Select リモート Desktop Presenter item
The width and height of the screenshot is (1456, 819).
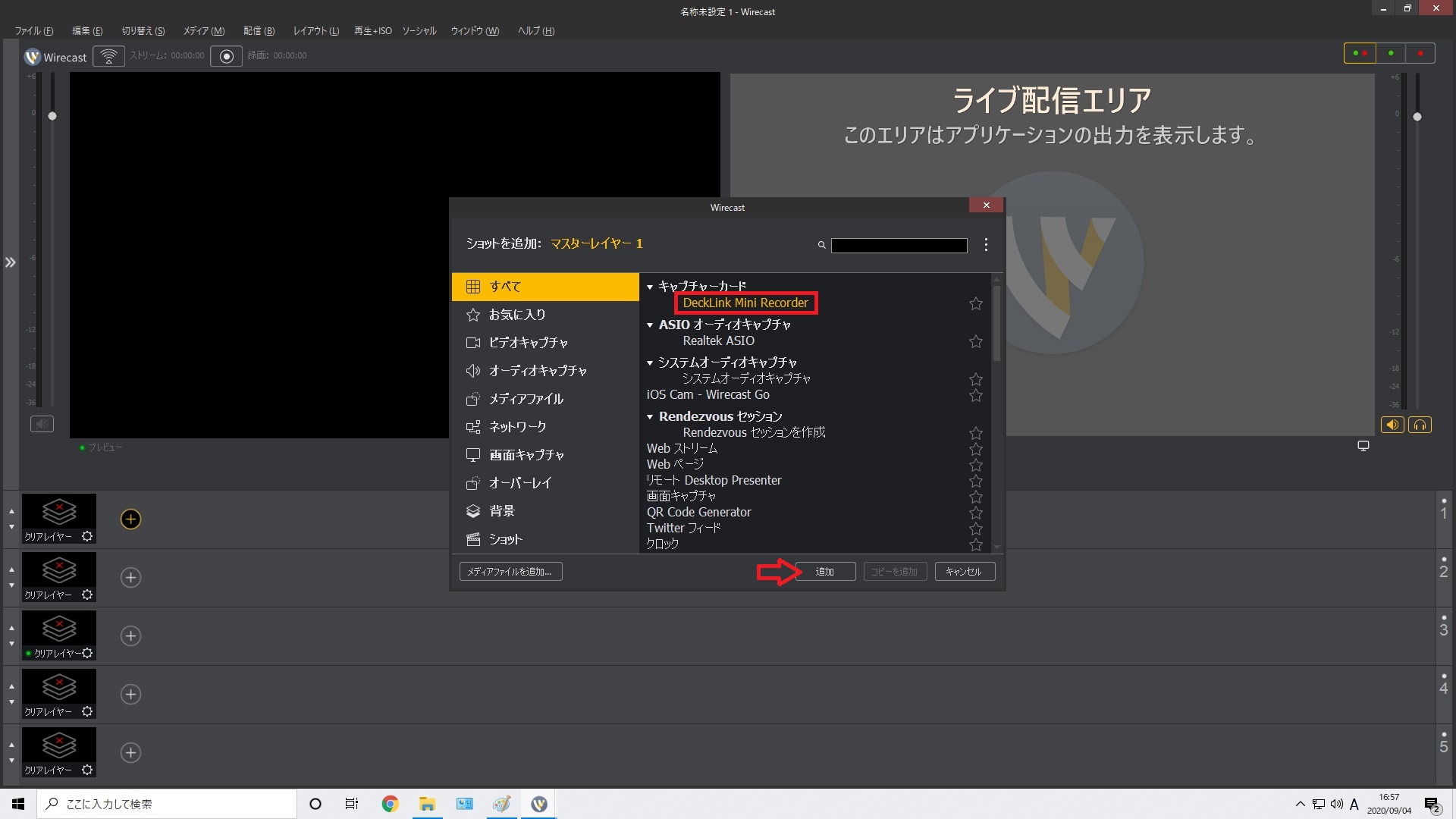pos(714,480)
